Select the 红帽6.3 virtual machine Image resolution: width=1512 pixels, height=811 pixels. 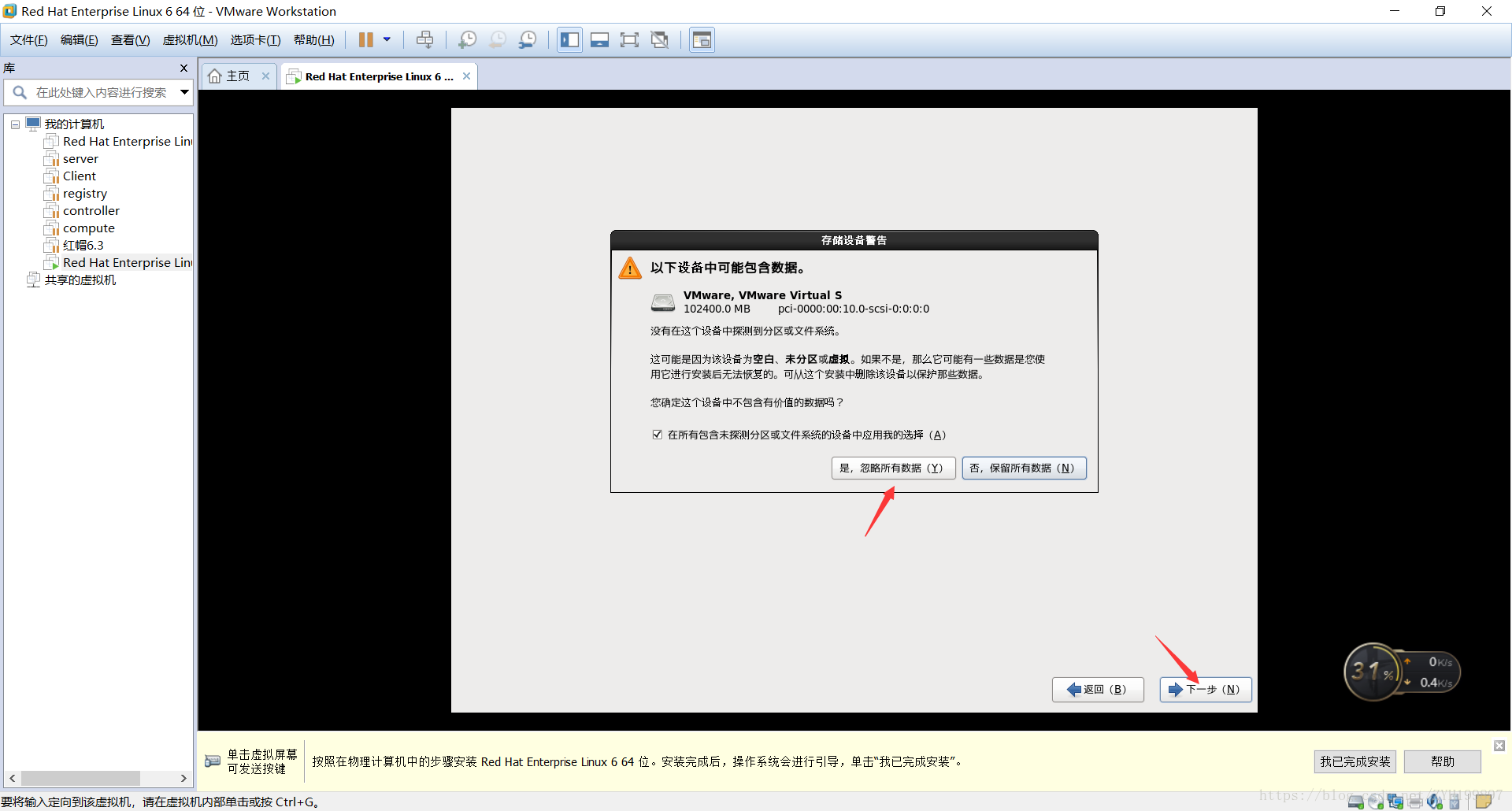pyautogui.click(x=83, y=246)
